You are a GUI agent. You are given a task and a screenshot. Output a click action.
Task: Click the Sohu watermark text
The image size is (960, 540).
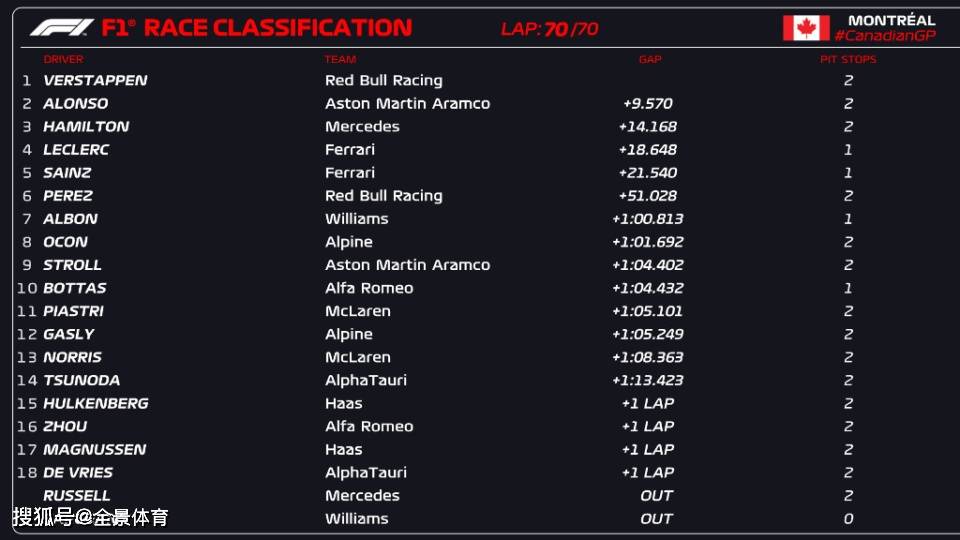pos(90,517)
